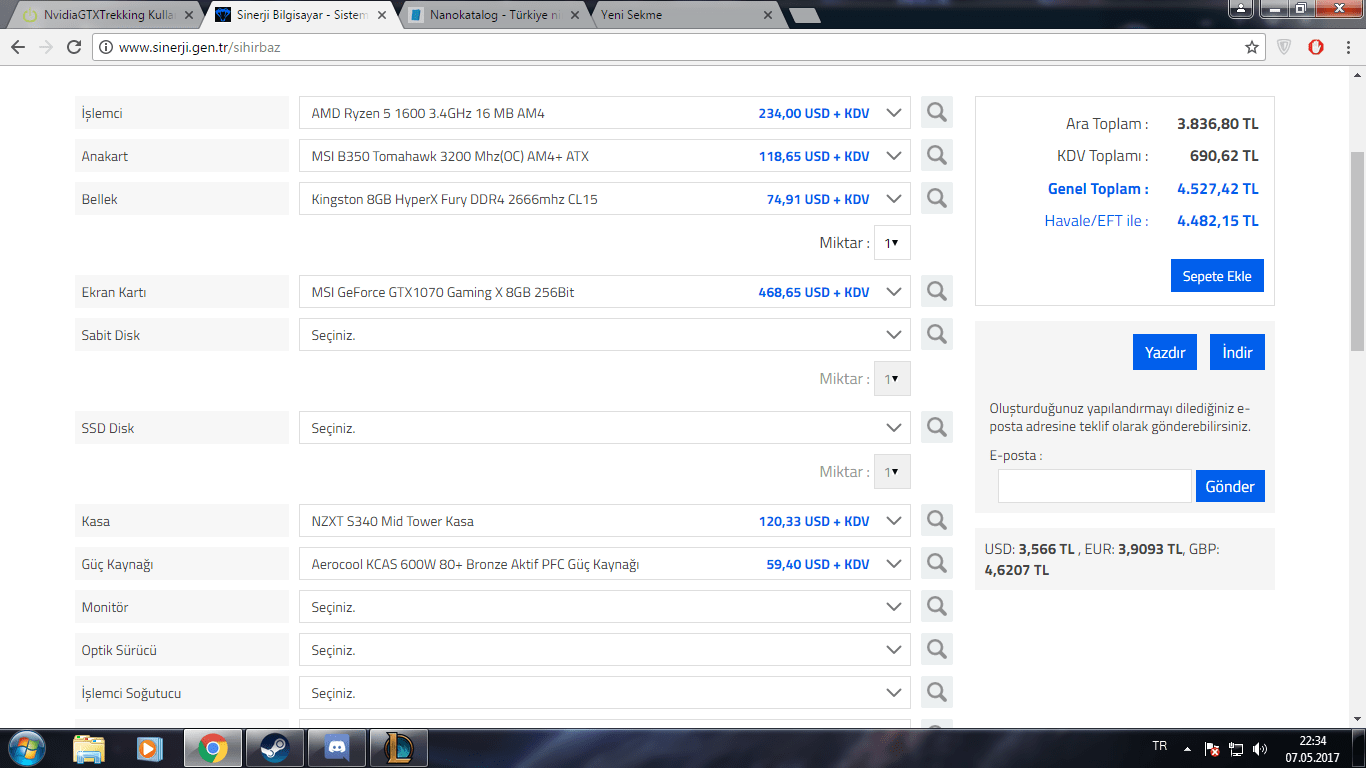The height and width of the screenshot is (768, 1366).
Task: Close the Yeni Sekme tab
Action: 768,15
